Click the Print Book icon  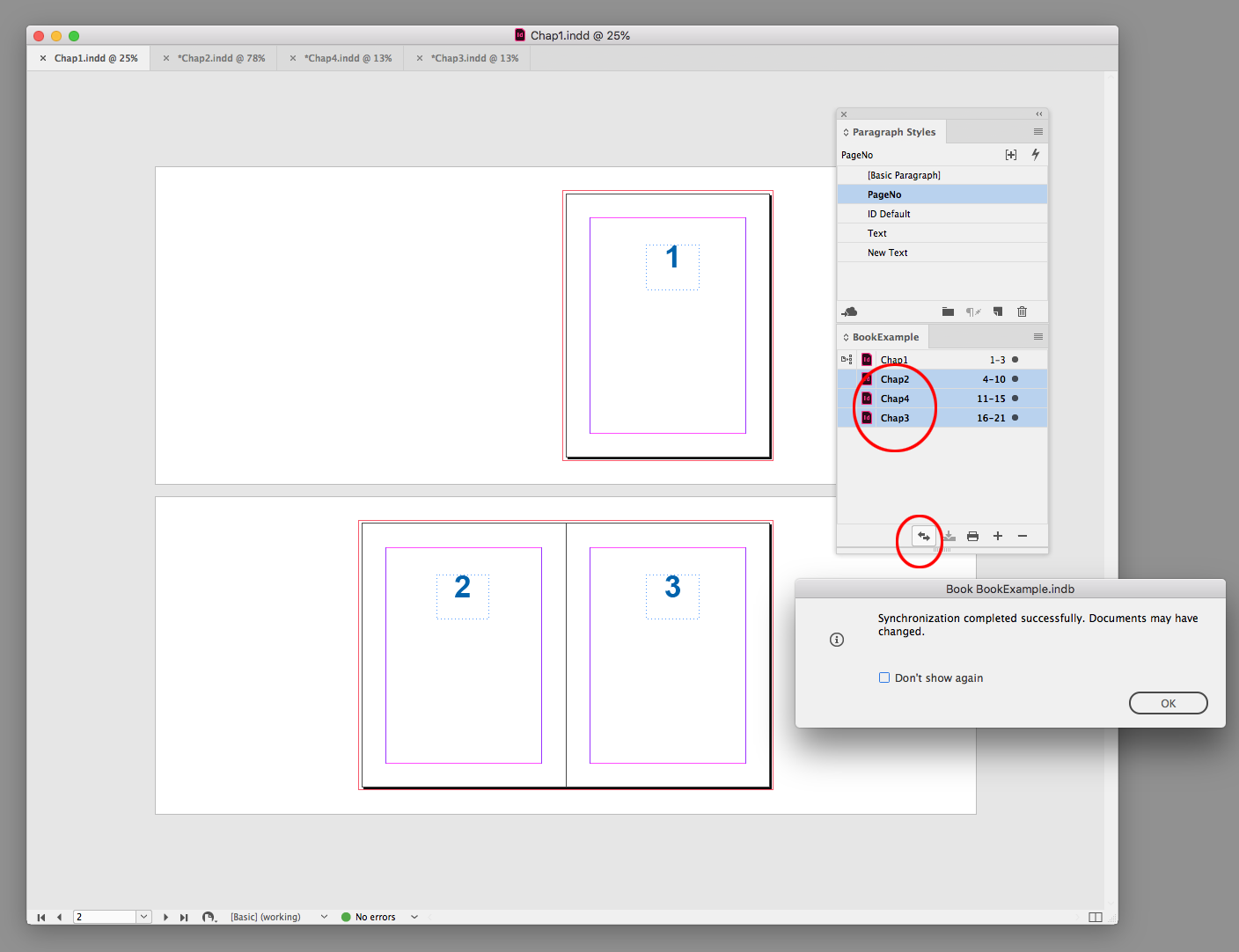972,536
